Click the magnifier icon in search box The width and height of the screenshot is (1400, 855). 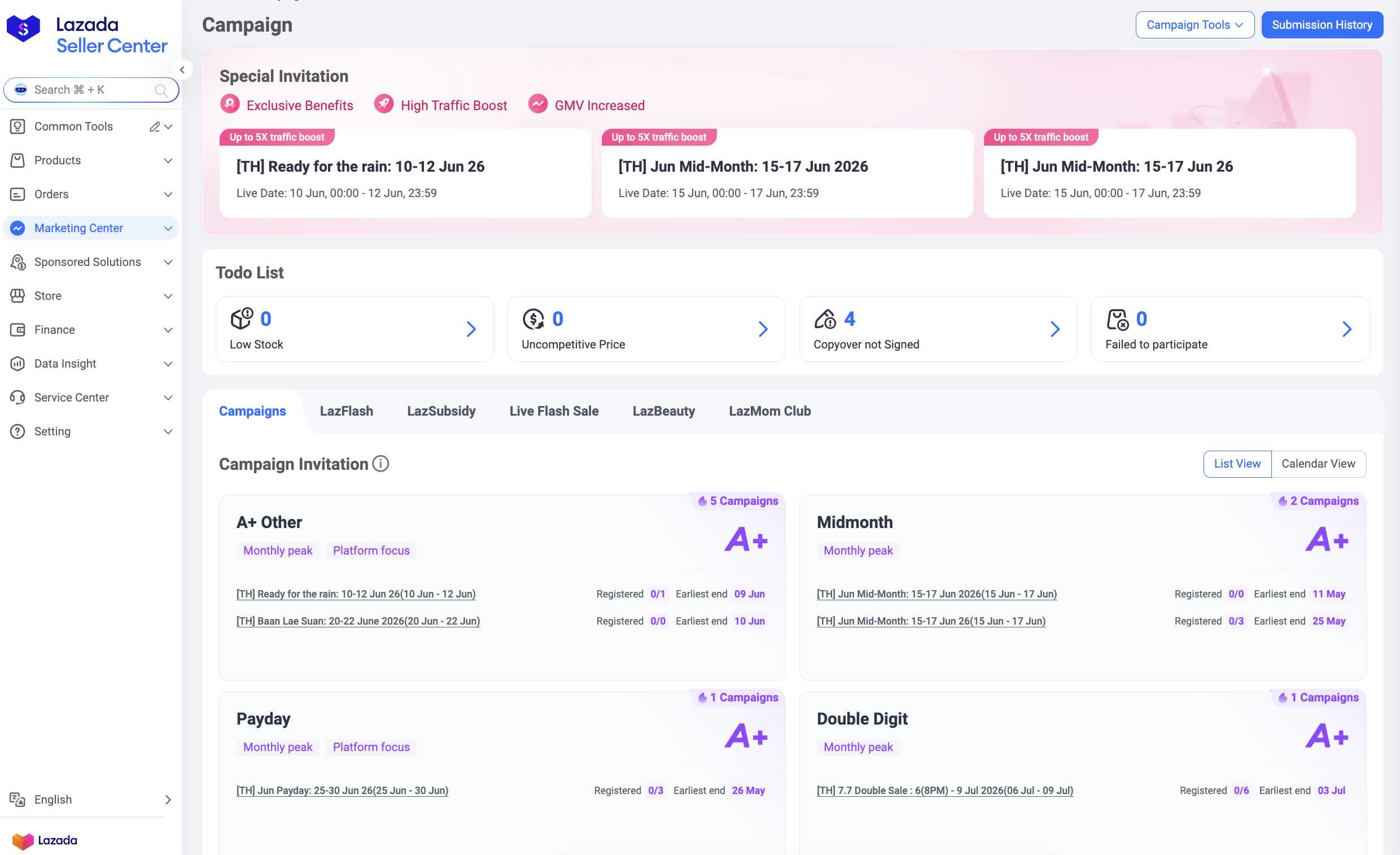point(161,90)
